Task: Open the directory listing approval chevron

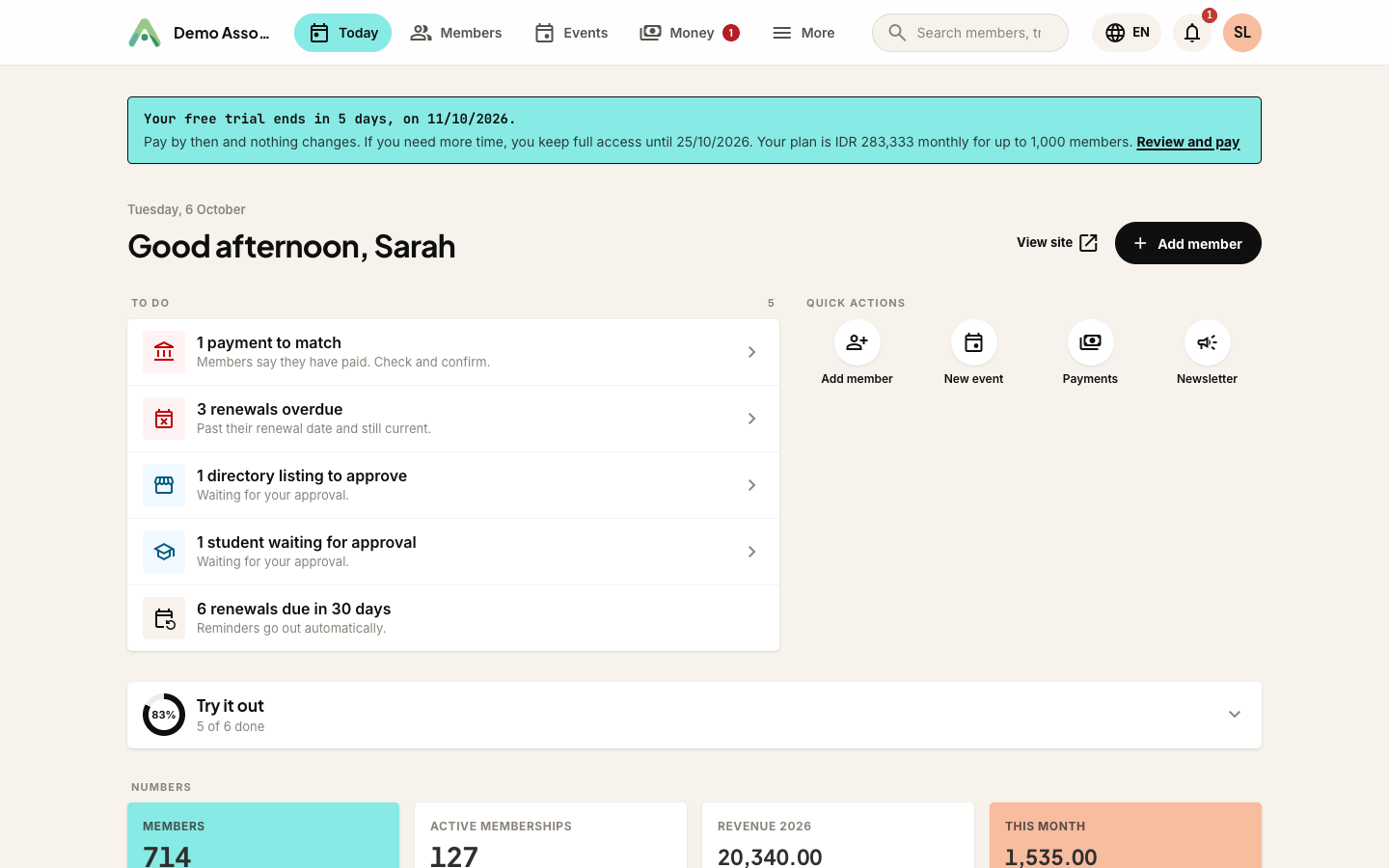Action: [x=751, y=485]
